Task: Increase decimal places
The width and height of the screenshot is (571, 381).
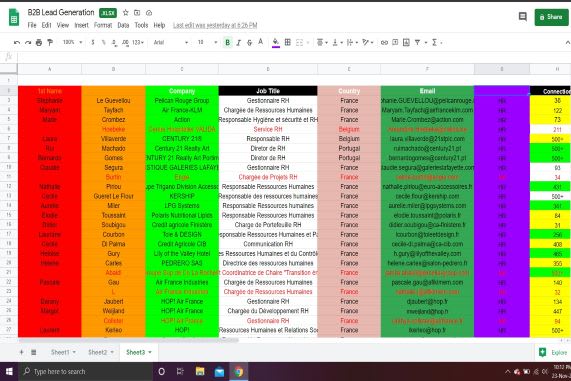Action: pyautogui.click(x=125, y=43)
